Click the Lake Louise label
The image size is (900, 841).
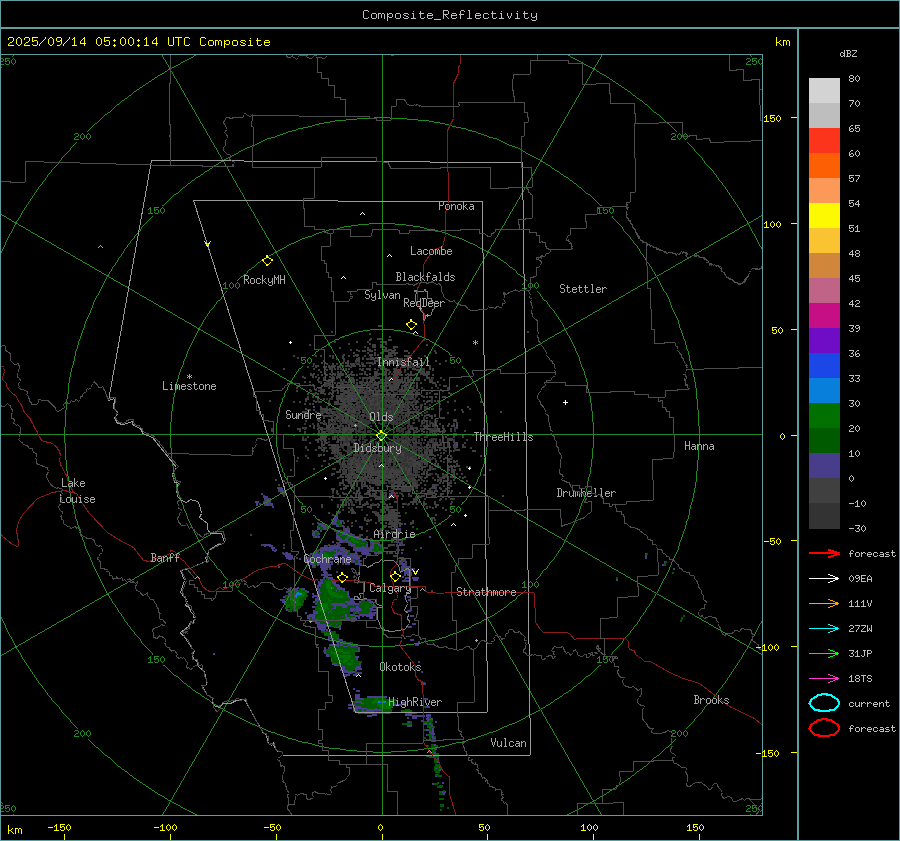(x=77, y=491)
